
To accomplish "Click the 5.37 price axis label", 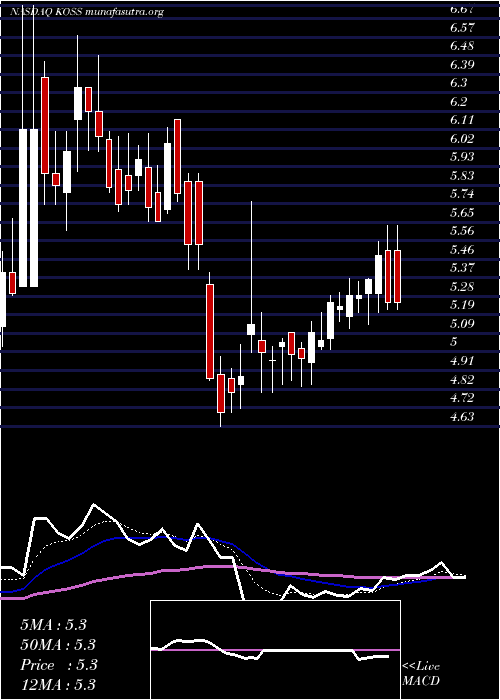I will [x=462, y=268].
